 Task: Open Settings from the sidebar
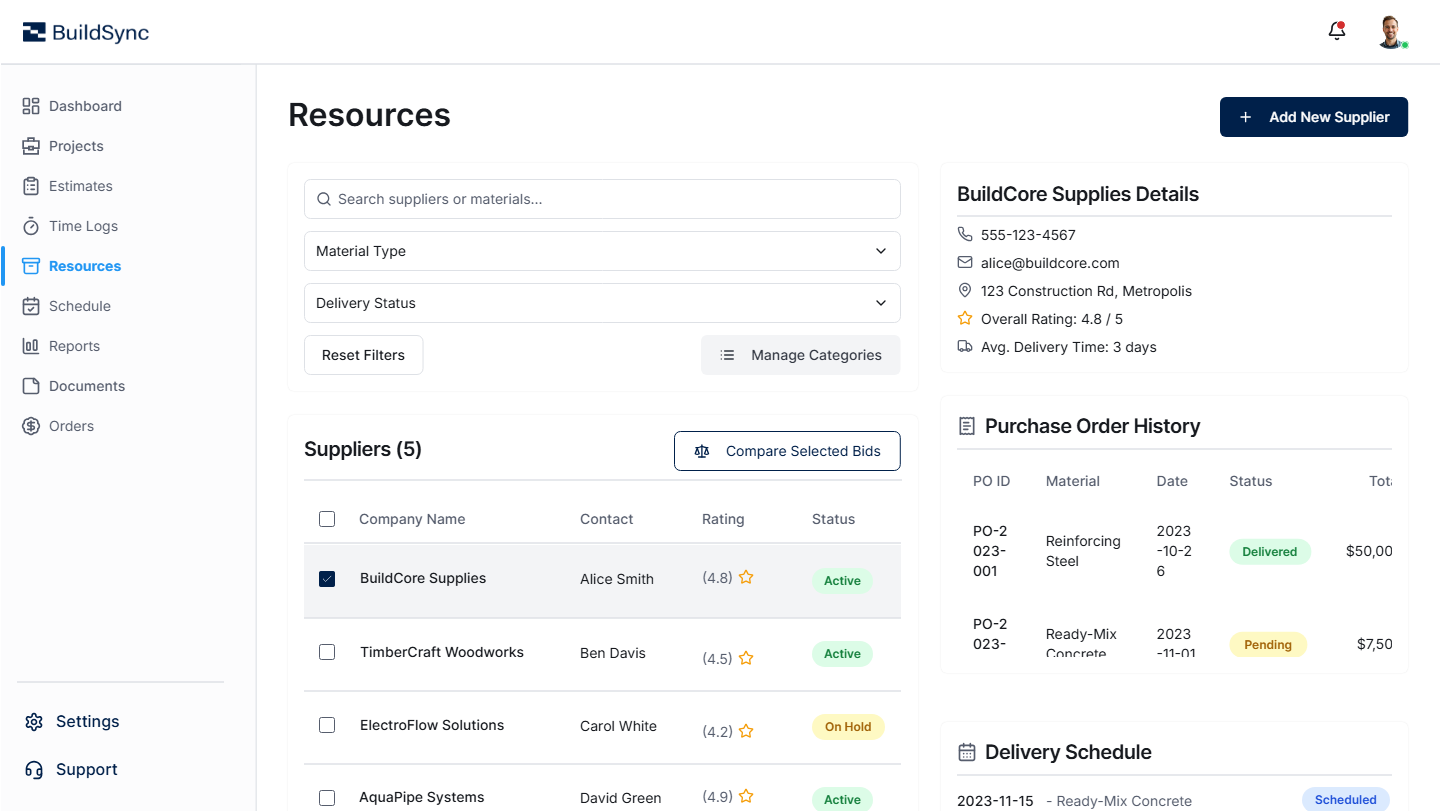coord(33,721)
